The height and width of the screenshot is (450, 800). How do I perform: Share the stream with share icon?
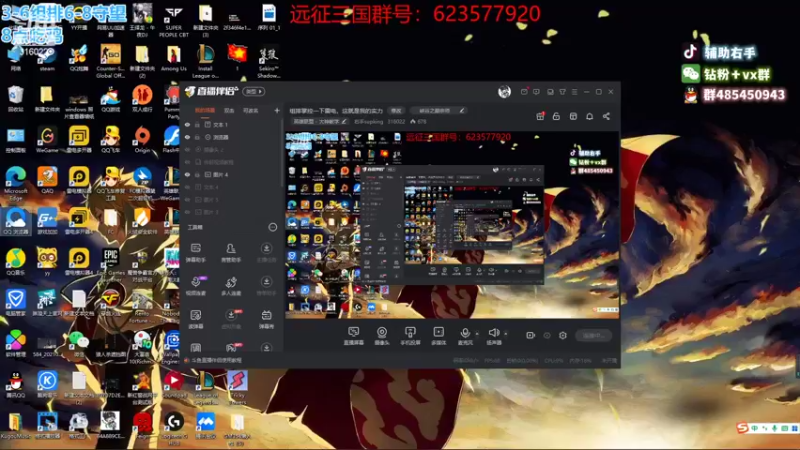pyautogui.click(x=607, y=116)
